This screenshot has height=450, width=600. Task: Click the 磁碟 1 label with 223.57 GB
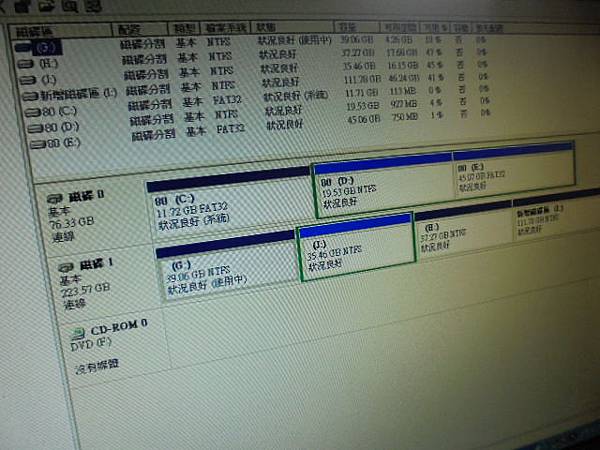pos(86,283)
